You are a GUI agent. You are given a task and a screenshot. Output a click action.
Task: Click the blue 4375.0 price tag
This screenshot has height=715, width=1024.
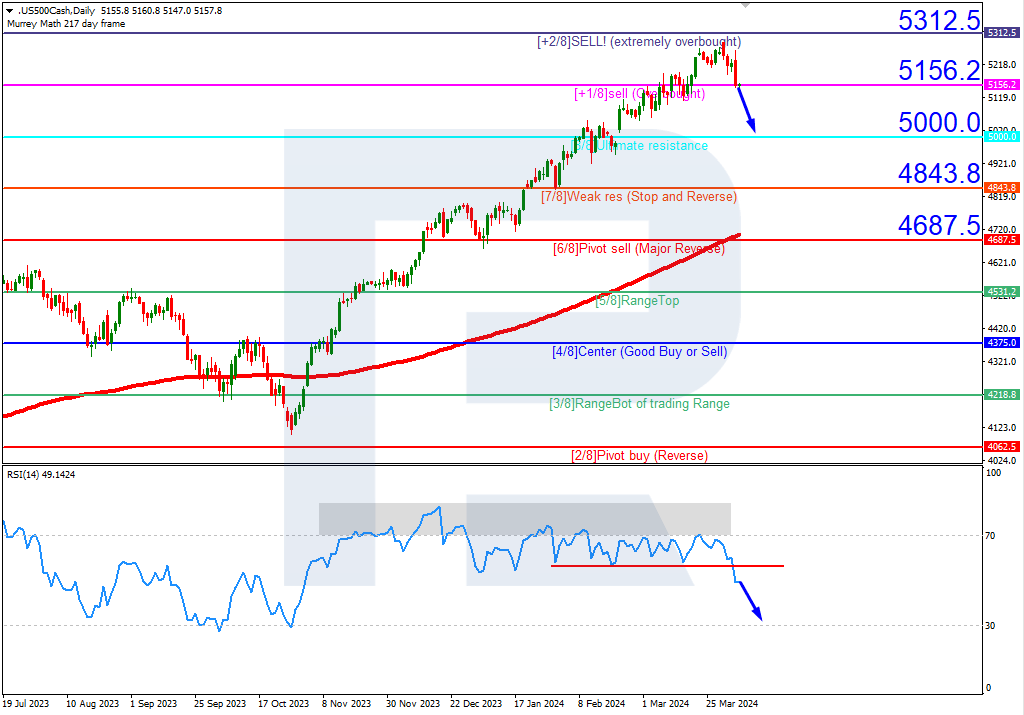tap(1002, 342)
